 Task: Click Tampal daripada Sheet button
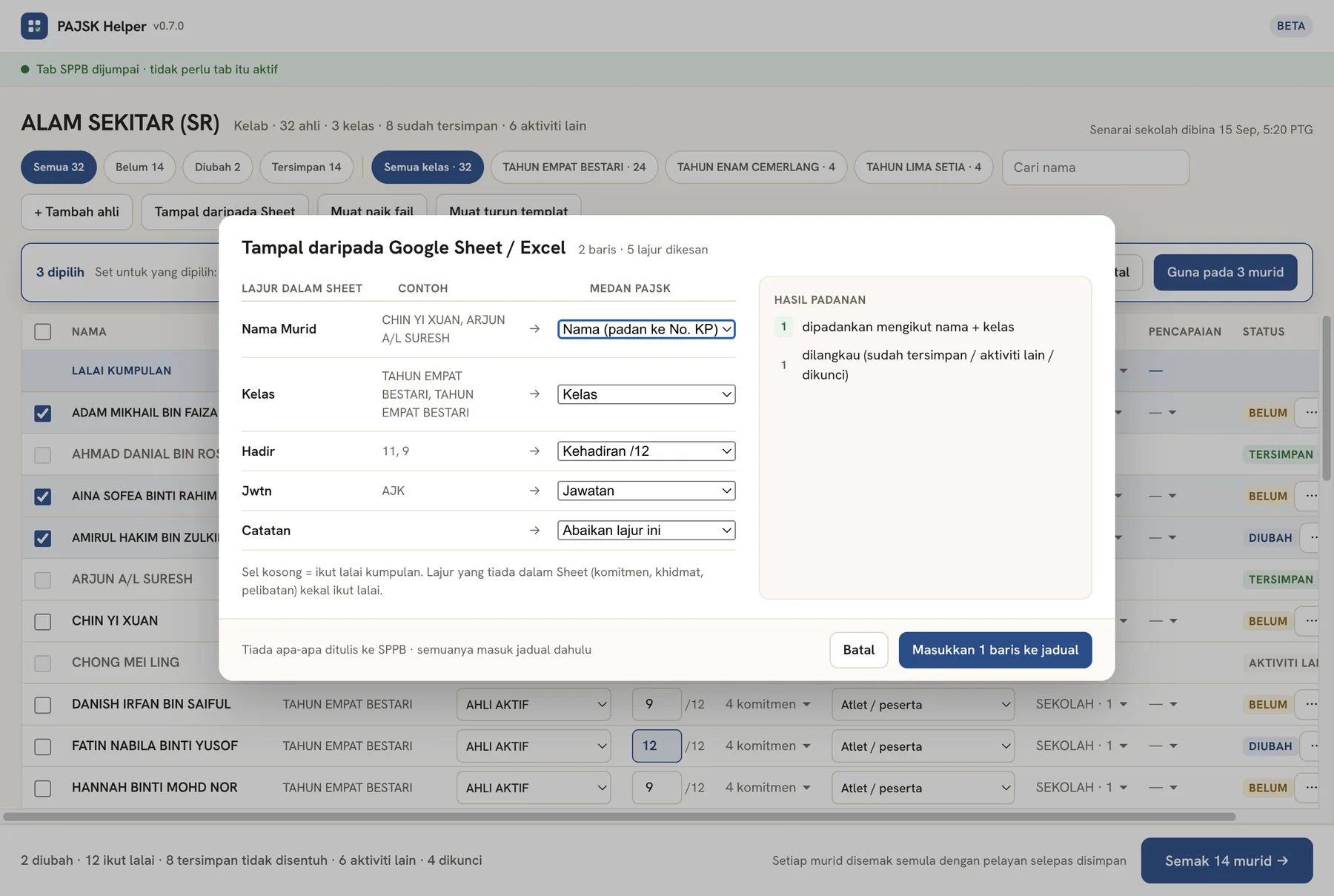click(x=225, y=208)
